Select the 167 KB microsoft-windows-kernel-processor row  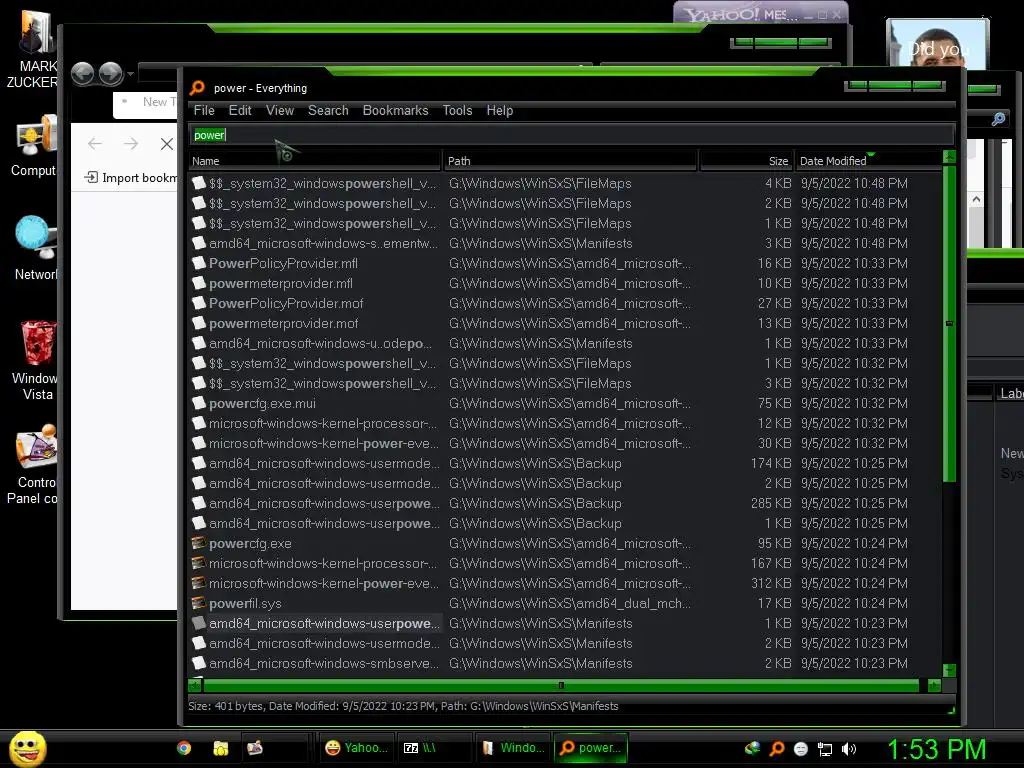(x=566, y=564)
